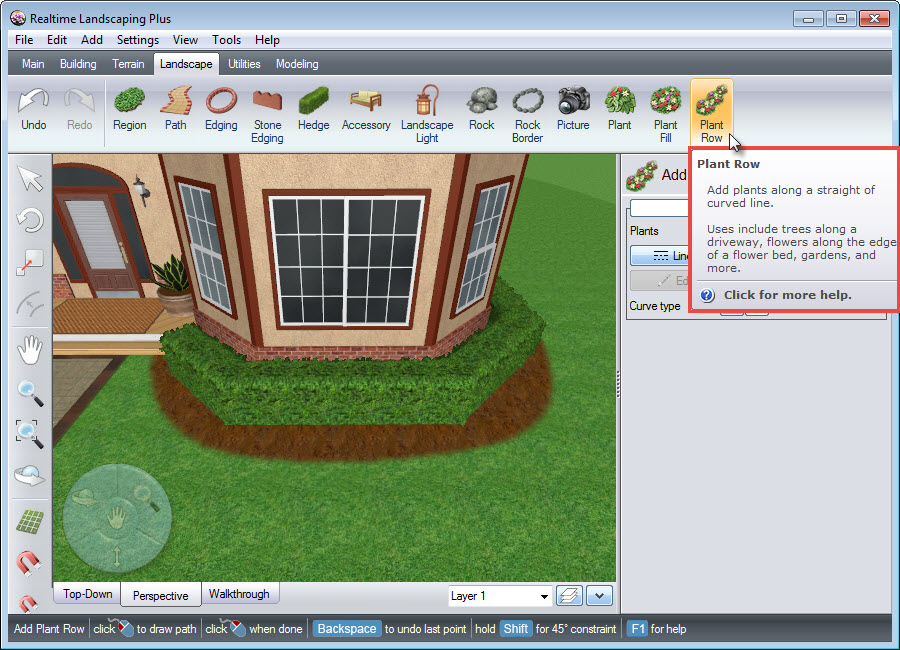Expand the chevron button after layers icon
Screen dimensions: 900x650
point(599,595)
